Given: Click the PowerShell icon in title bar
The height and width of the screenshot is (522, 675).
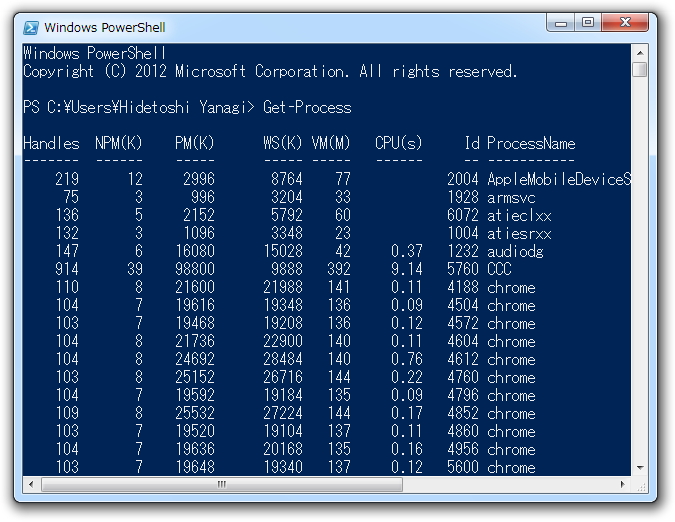Looking at the screenshot, I should (31, 28).
